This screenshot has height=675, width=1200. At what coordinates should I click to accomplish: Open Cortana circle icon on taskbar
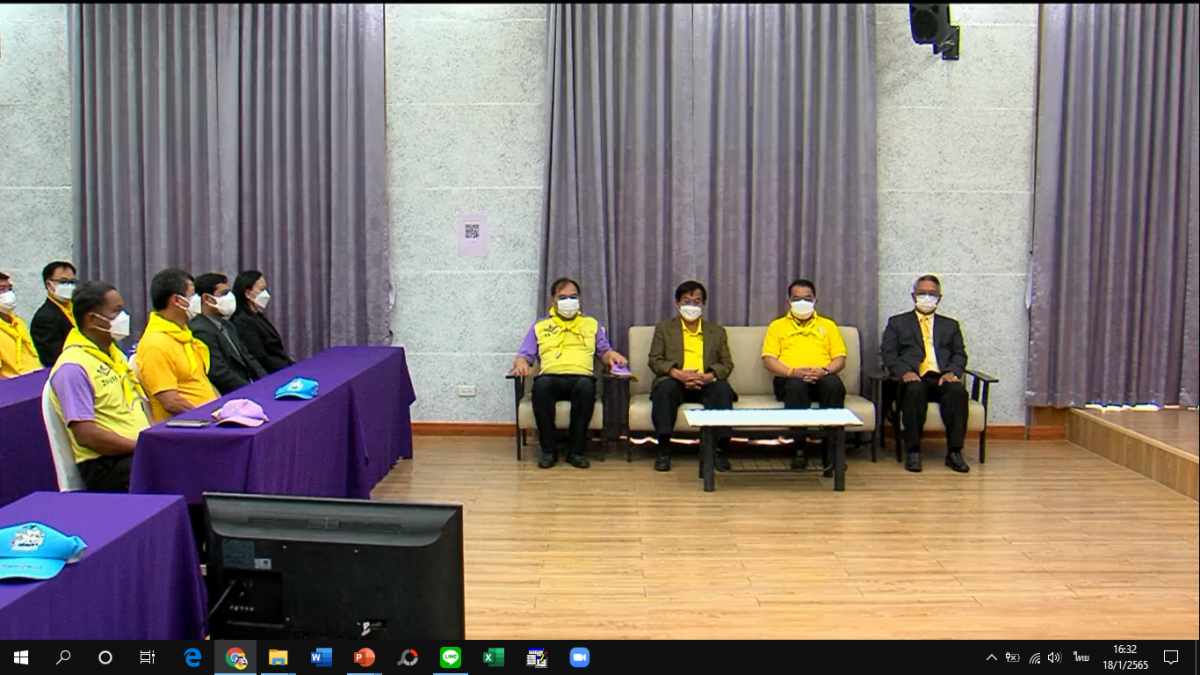[105, 657]
